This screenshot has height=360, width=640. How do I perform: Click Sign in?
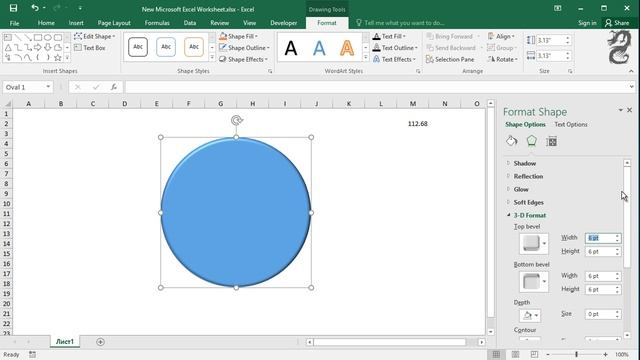pyautogui.click(x=587, y=23)
